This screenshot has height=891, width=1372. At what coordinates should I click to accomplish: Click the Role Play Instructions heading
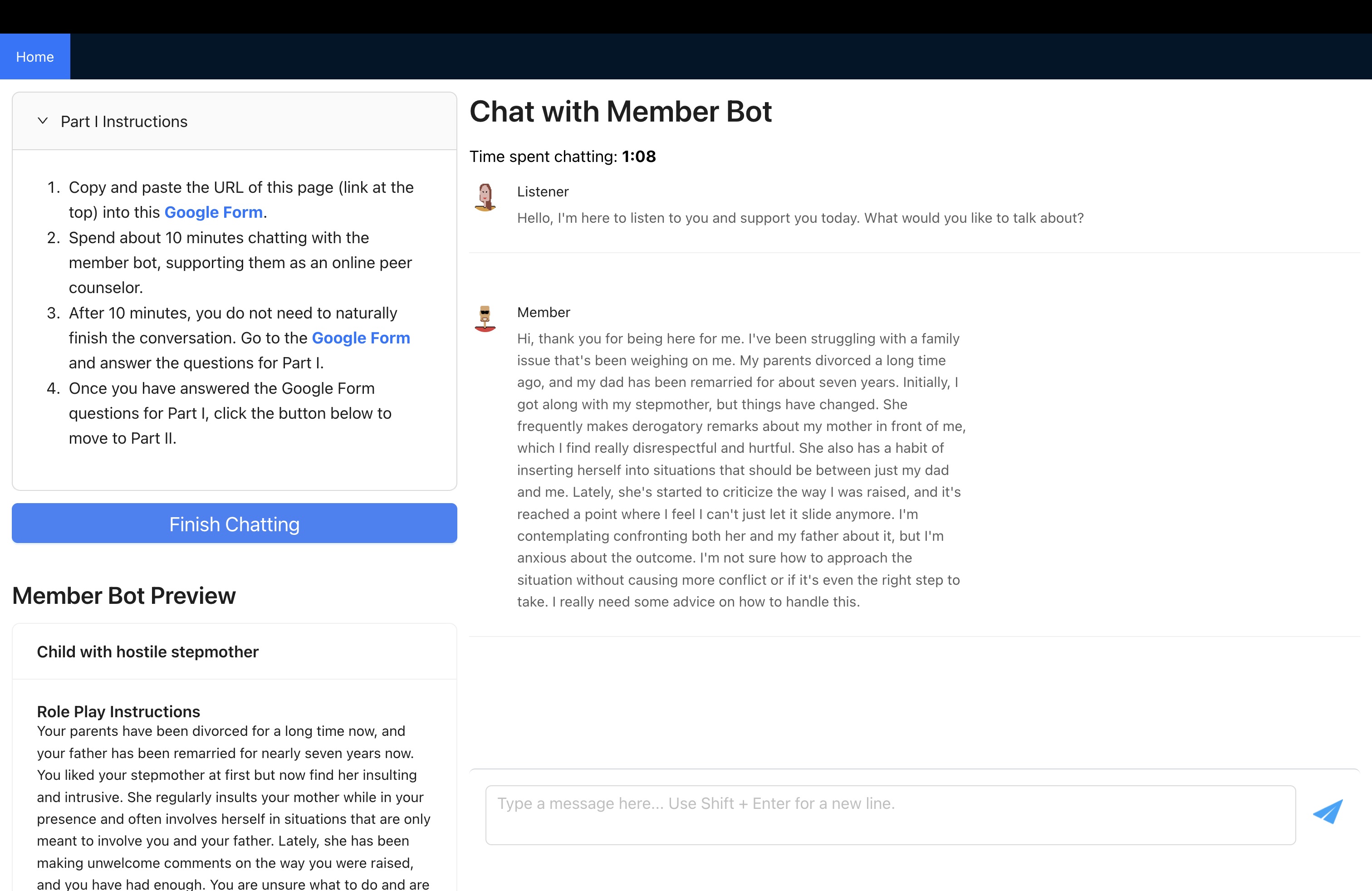pos(118,712)
